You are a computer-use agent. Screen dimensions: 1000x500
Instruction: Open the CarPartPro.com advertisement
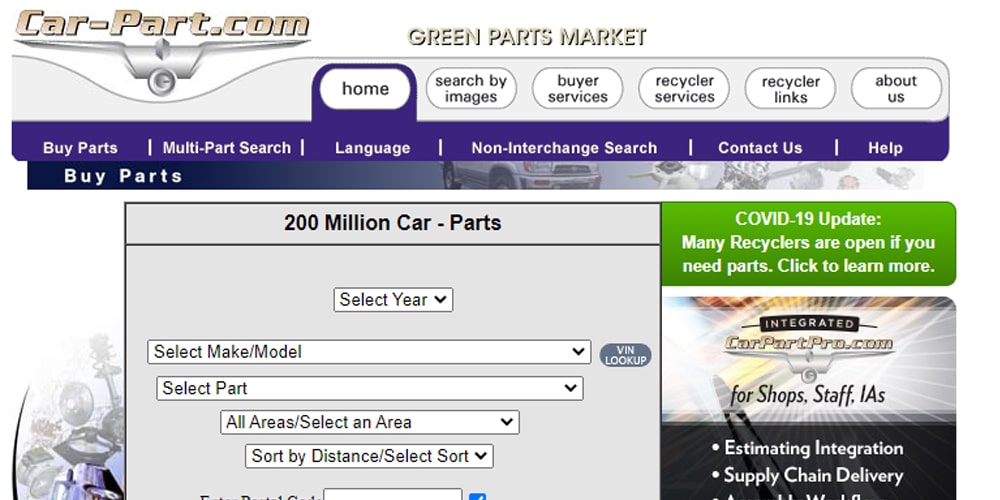tap(809, 399)
